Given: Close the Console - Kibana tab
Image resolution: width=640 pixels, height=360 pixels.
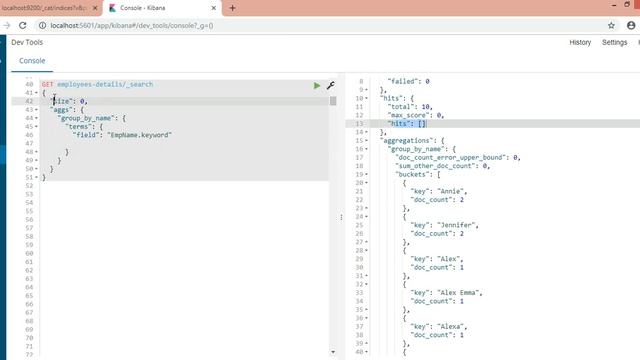Looking at the screenshot, I should click(213, 8).
